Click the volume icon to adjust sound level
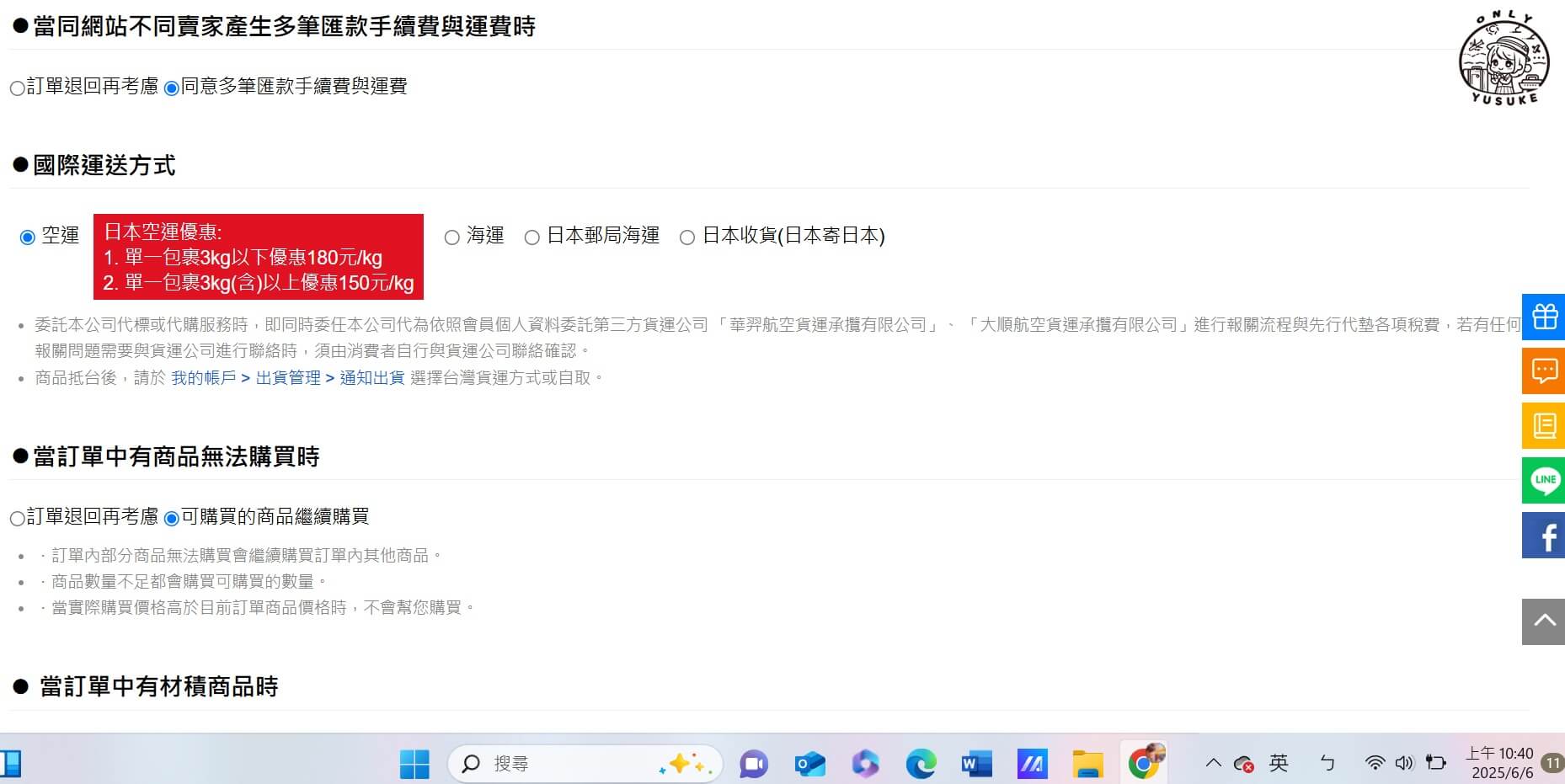Viewport: 1565px width, 784px height. (x=1402, y=763)
